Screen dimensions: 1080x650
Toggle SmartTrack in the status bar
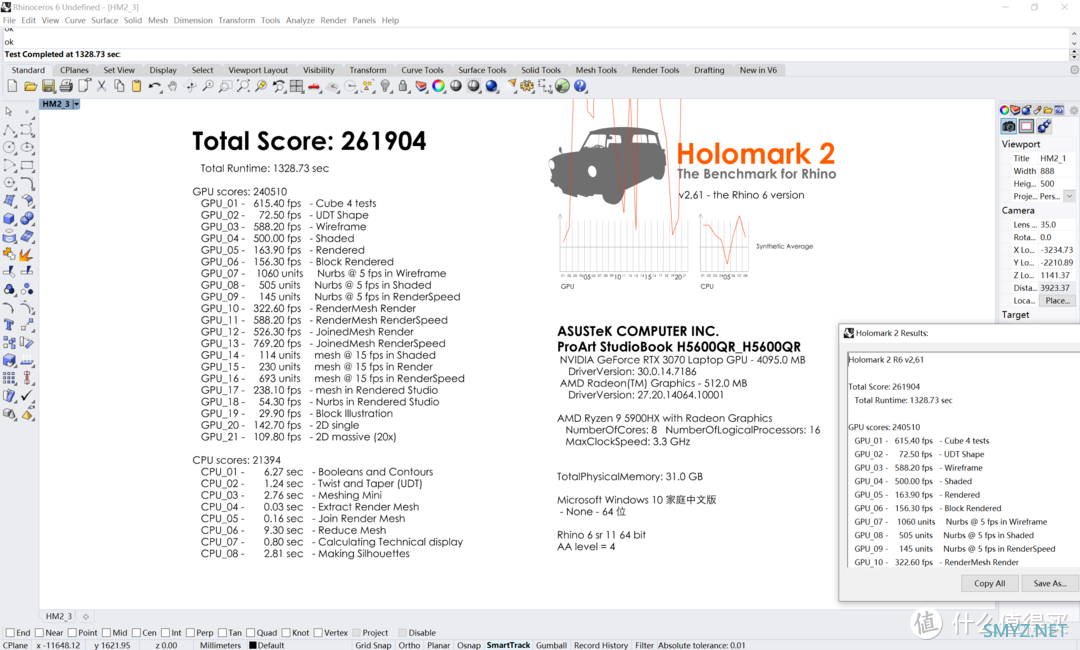(x=508, y=645)
